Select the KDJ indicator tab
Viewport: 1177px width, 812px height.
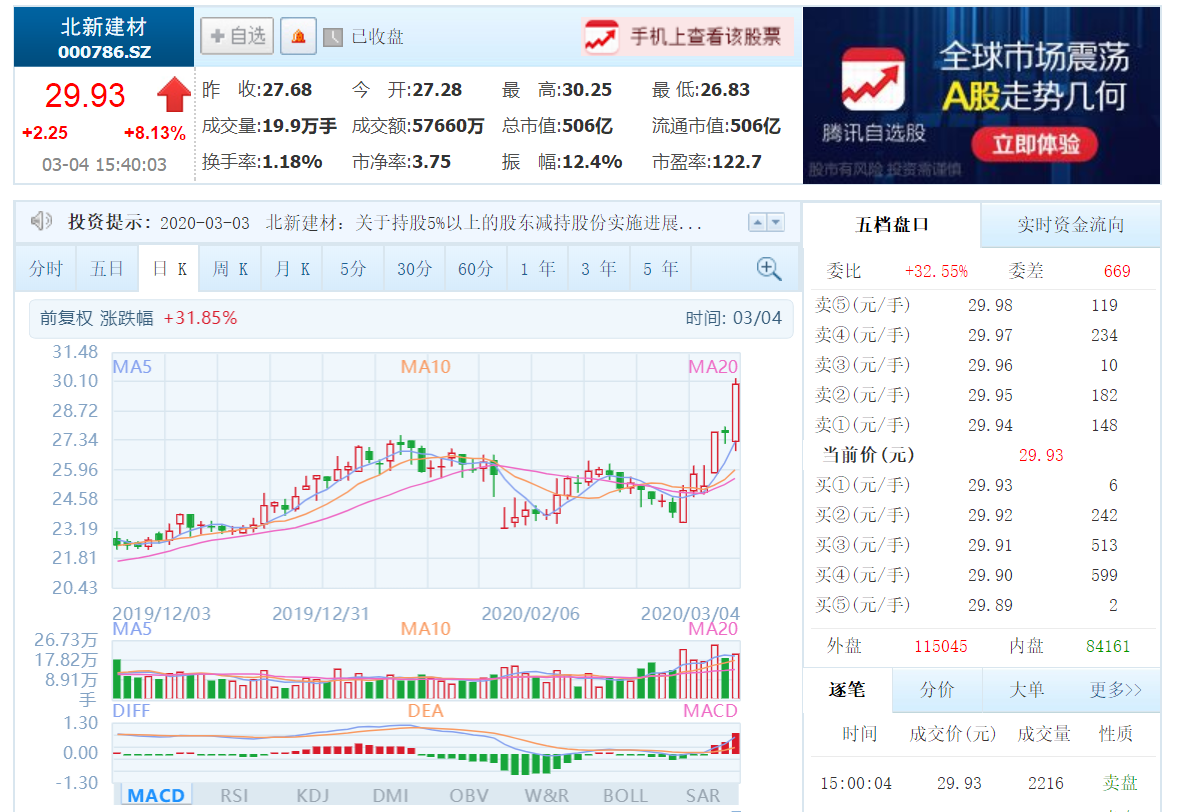coord(312,795)
